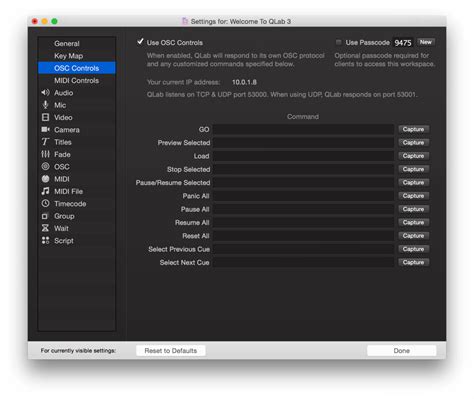
Task: Click the Timecode clock icon
Action: (x=45, y=203)
